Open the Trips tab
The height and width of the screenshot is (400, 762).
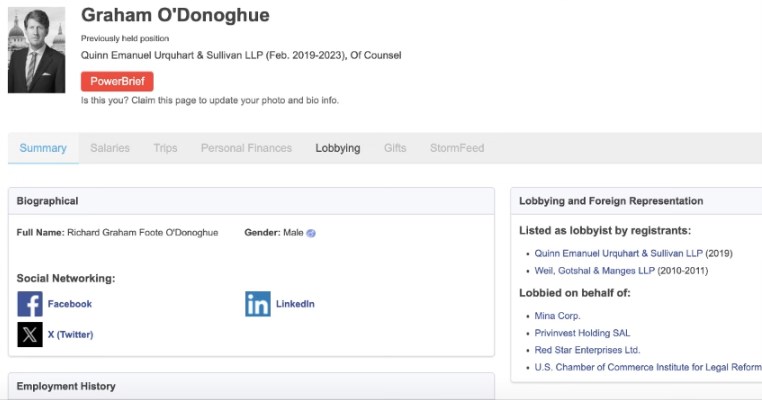tap(165, 148)
